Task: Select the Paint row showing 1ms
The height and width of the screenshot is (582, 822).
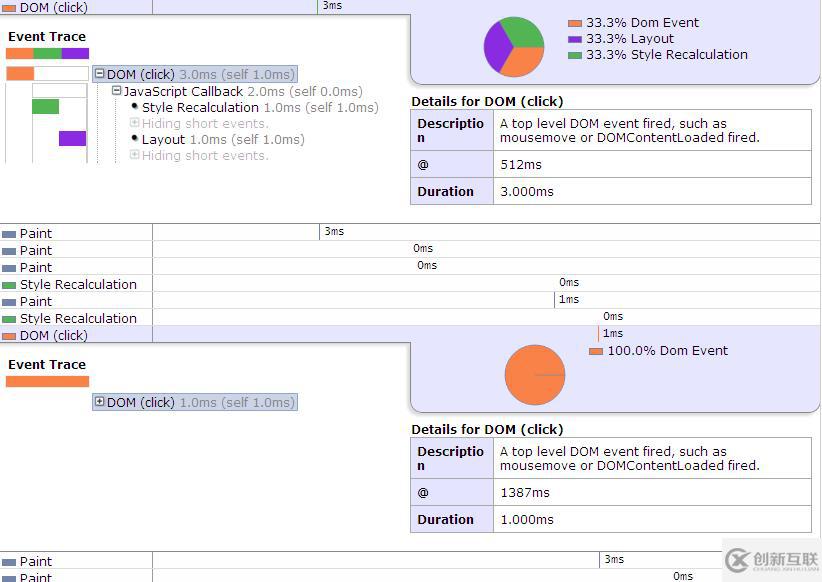Action: pos(410,301)
